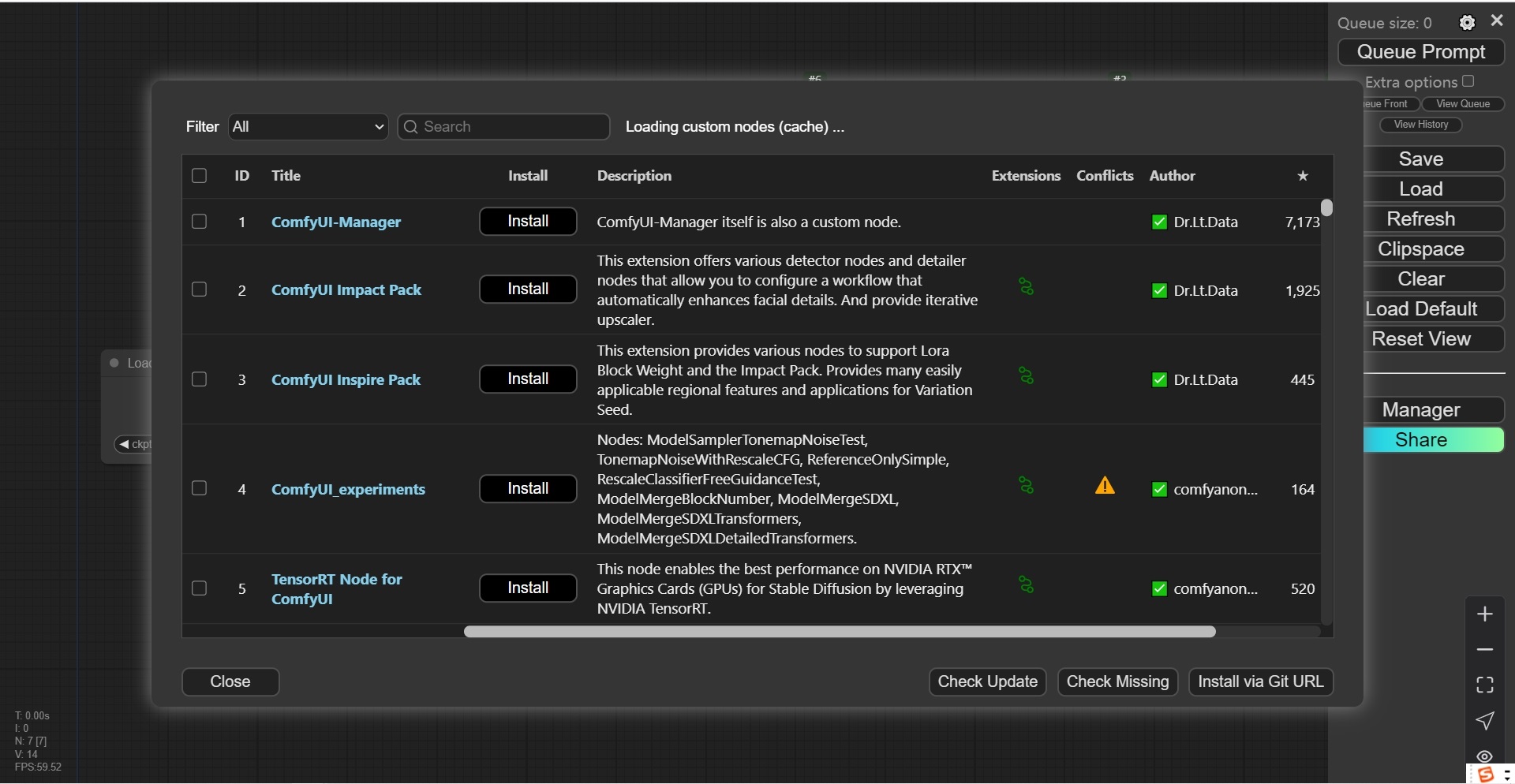Toggle the eye visibility icon
This screenshot has width=1515, height=784.
pyautogui.click(x=1484, y=756)
